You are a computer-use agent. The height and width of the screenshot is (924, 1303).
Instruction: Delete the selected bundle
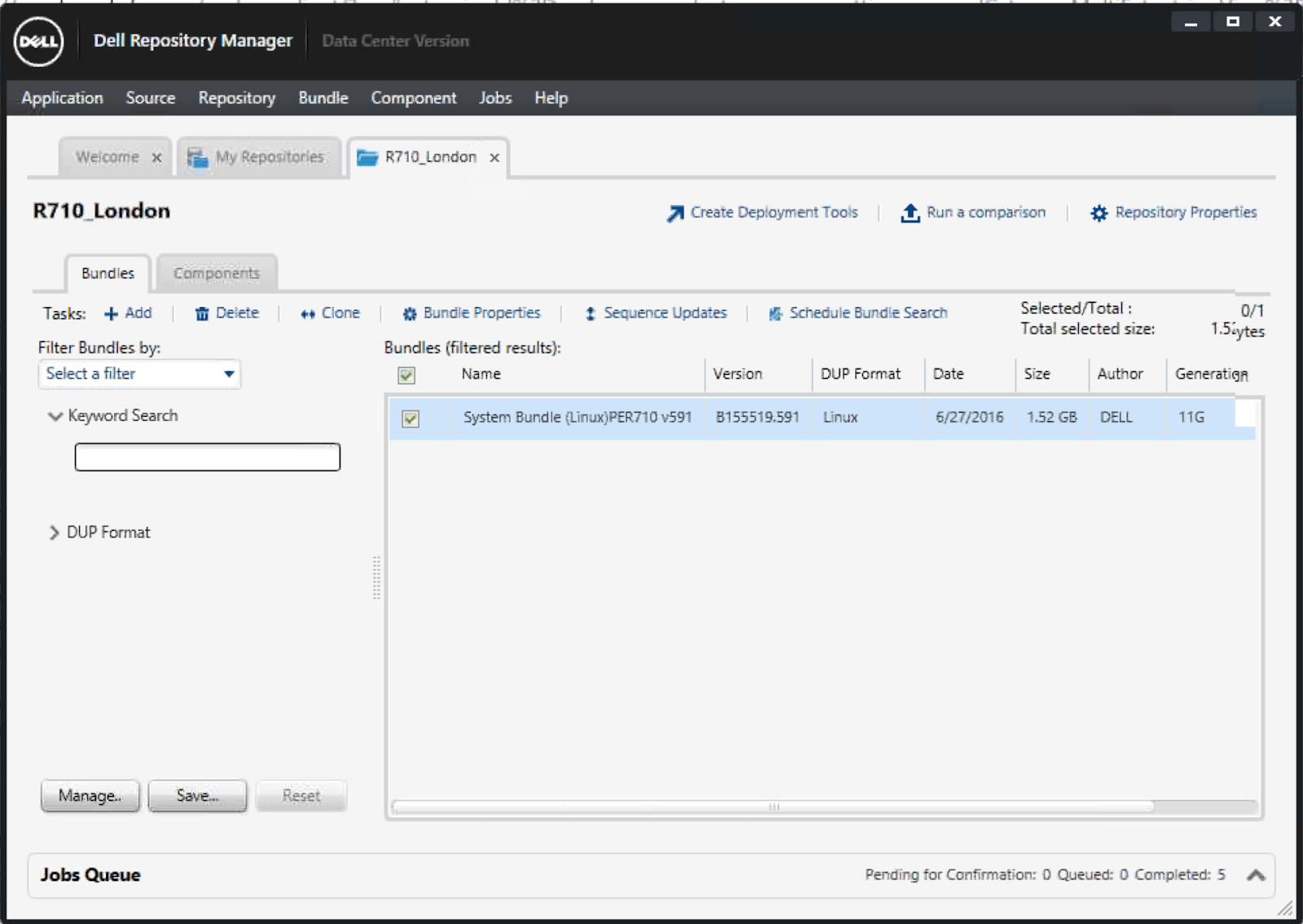pyautogui.click(x=226, y=313)
